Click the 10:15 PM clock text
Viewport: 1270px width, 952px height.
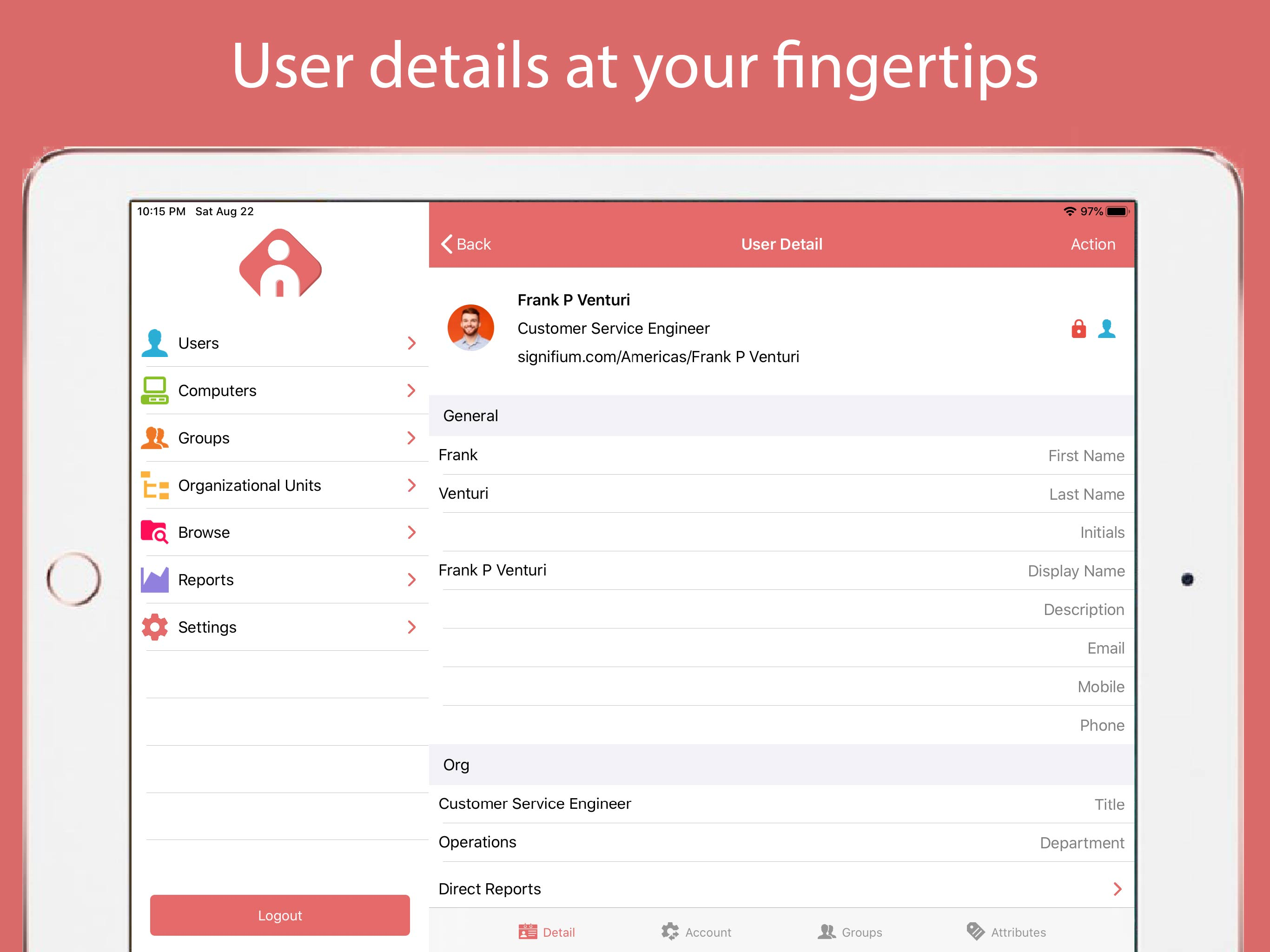161,212
